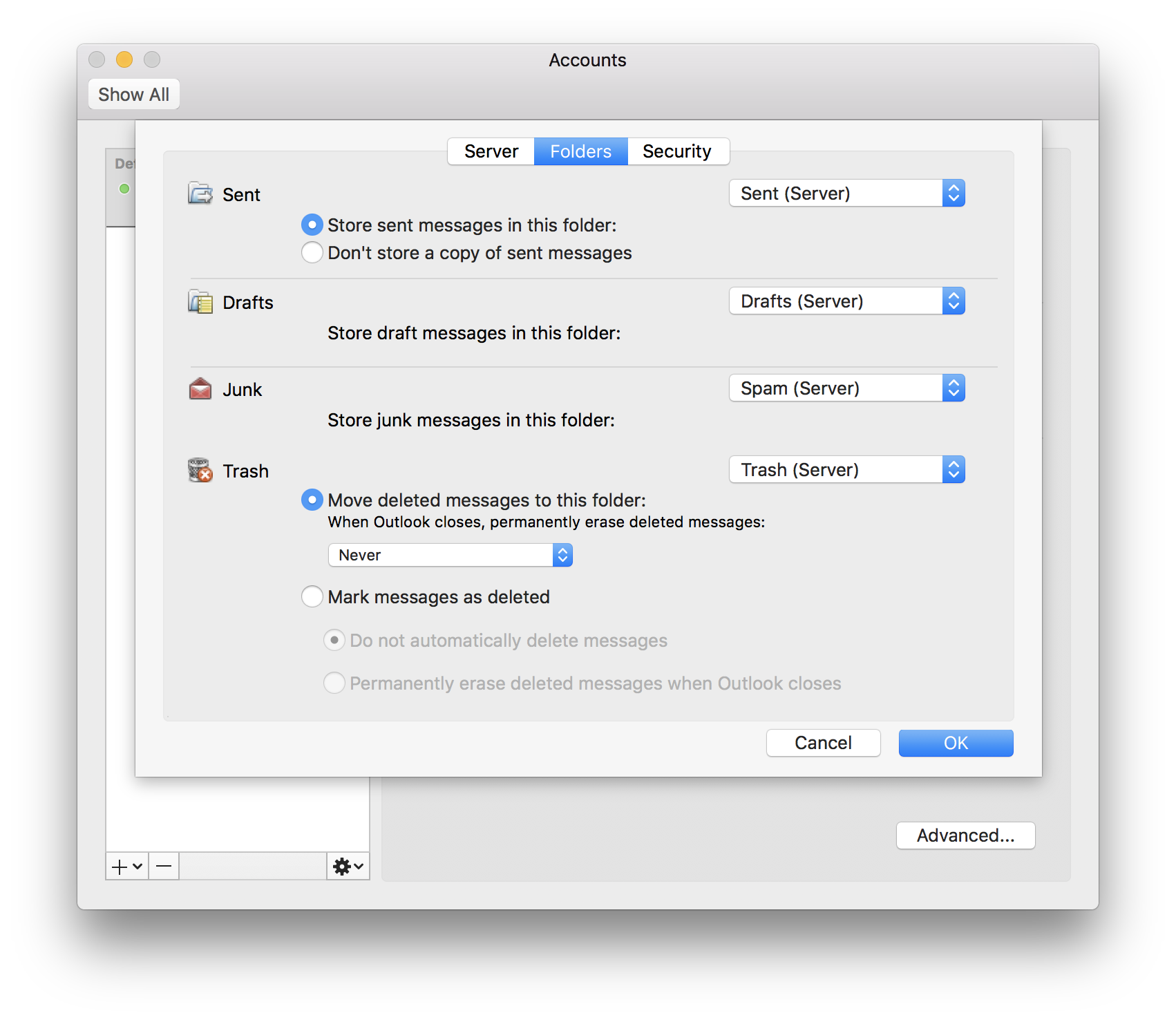Select Move deleted messages to this folder
1176x1020 pixels.
312,500
